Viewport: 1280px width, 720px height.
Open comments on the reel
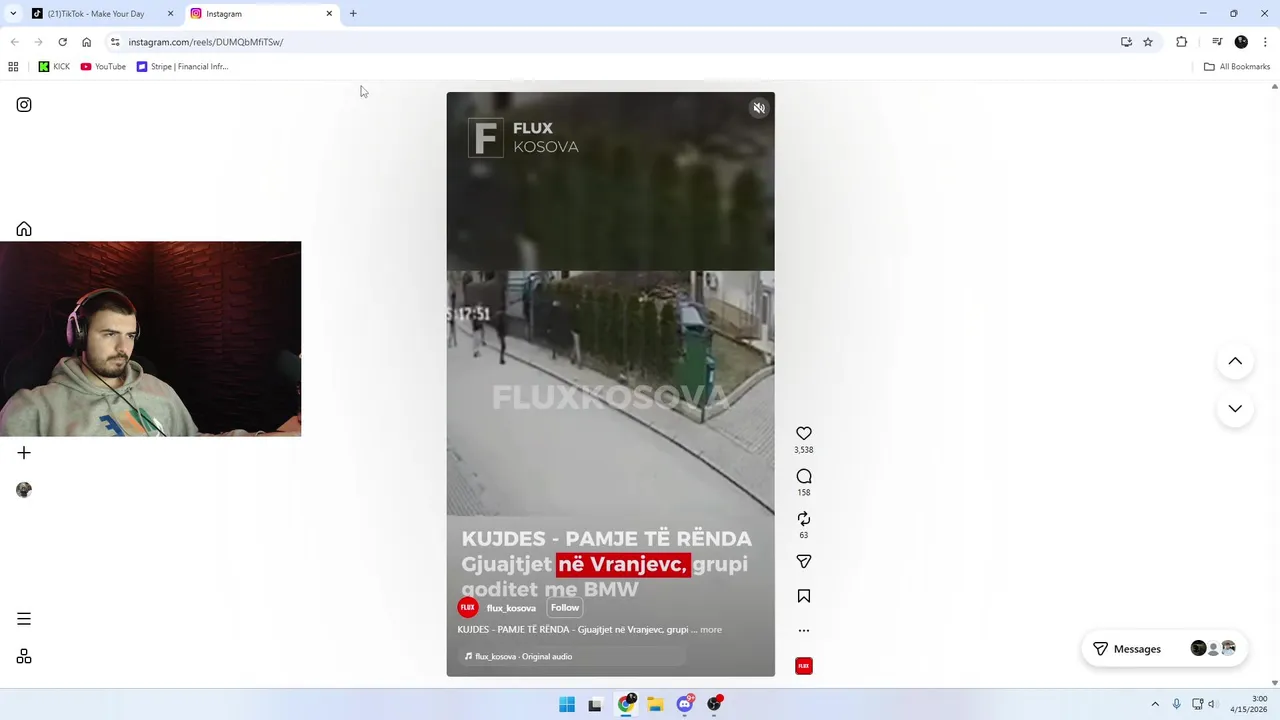pos(803,476)
